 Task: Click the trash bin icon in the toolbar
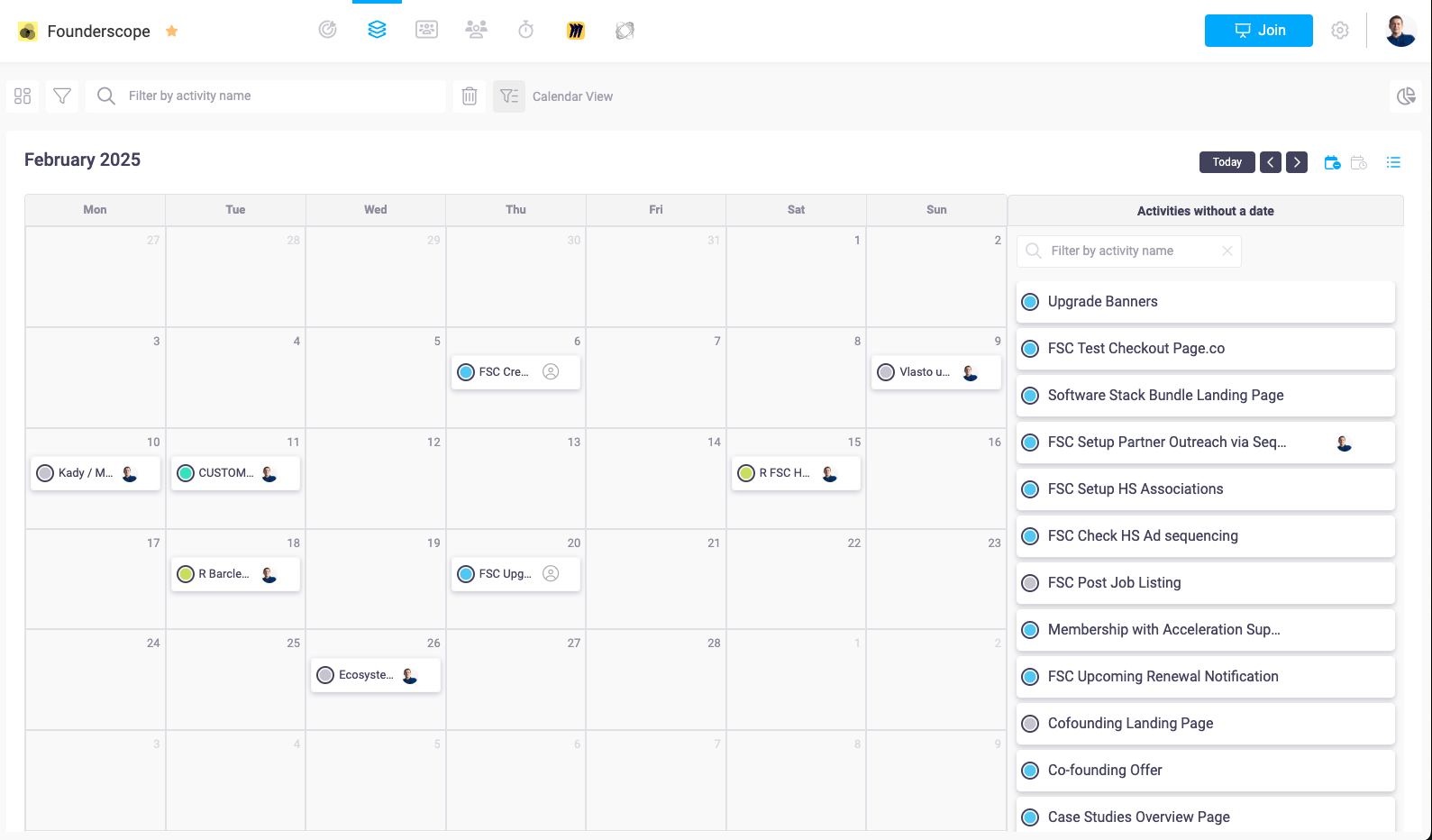pyautogui.click(x=470, y=96)
